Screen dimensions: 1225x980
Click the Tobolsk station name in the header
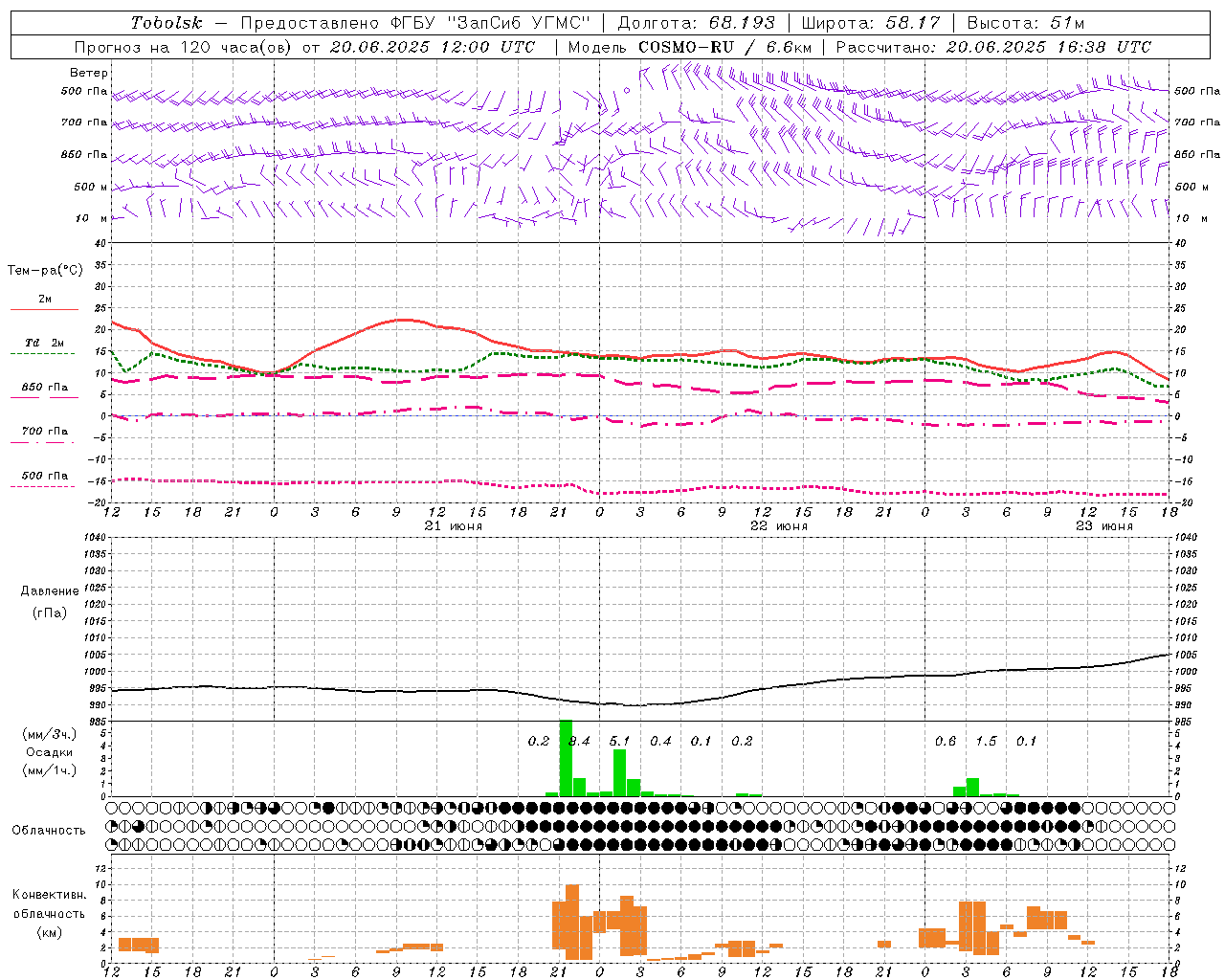[x=167, y=23]
